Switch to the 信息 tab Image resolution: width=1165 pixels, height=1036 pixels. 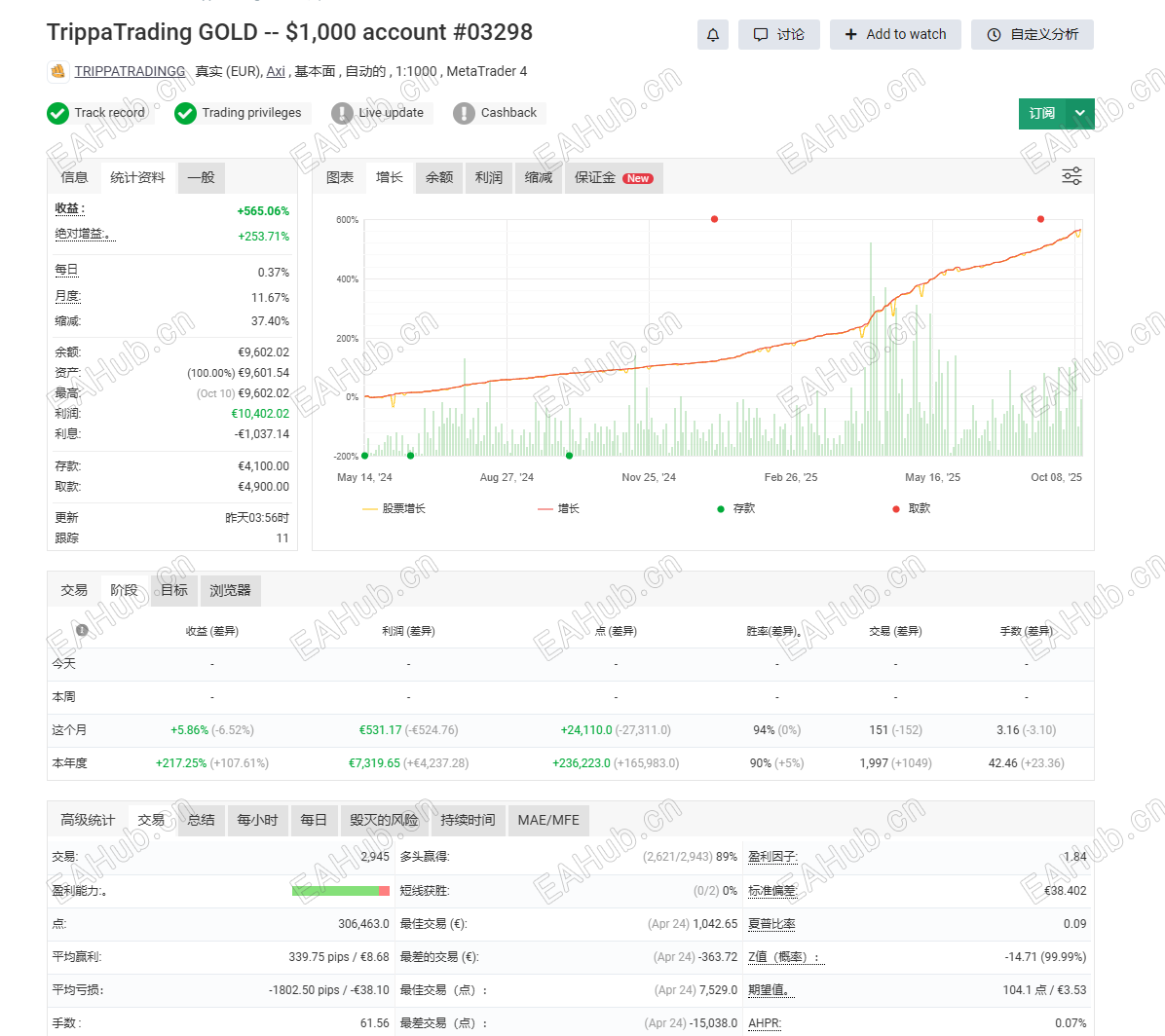(74, 177)
